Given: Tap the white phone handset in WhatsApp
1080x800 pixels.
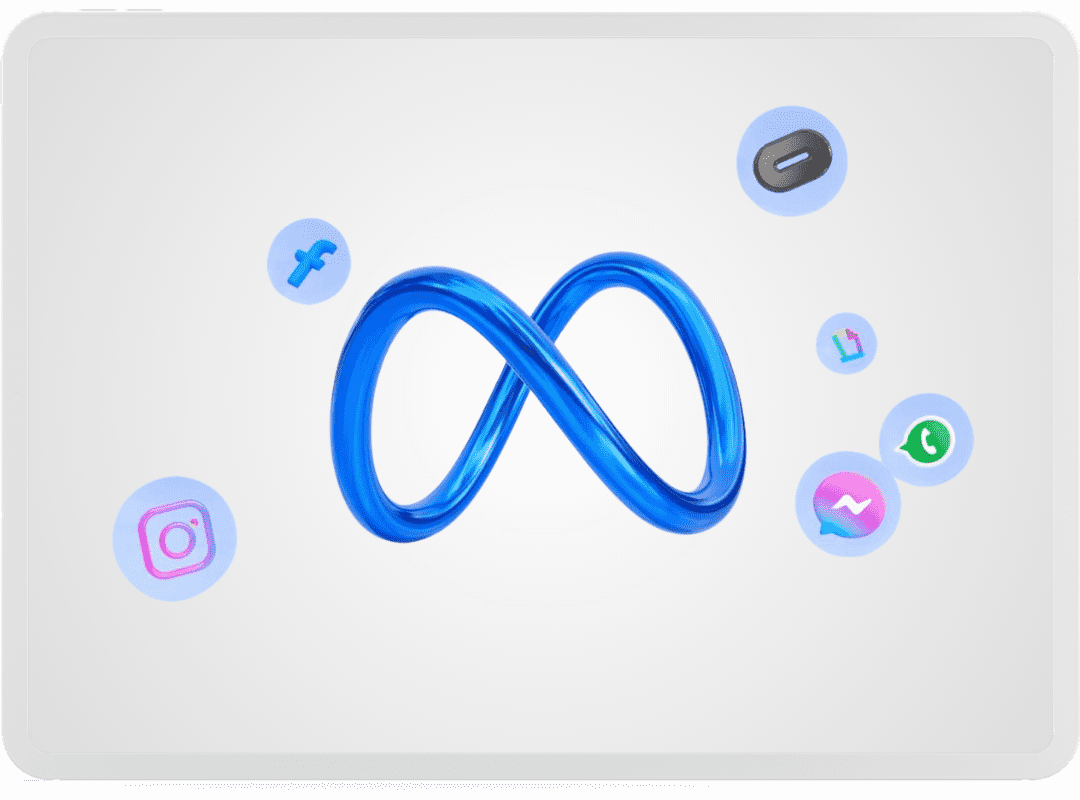Looking at the screenshot, I should 927,439.
